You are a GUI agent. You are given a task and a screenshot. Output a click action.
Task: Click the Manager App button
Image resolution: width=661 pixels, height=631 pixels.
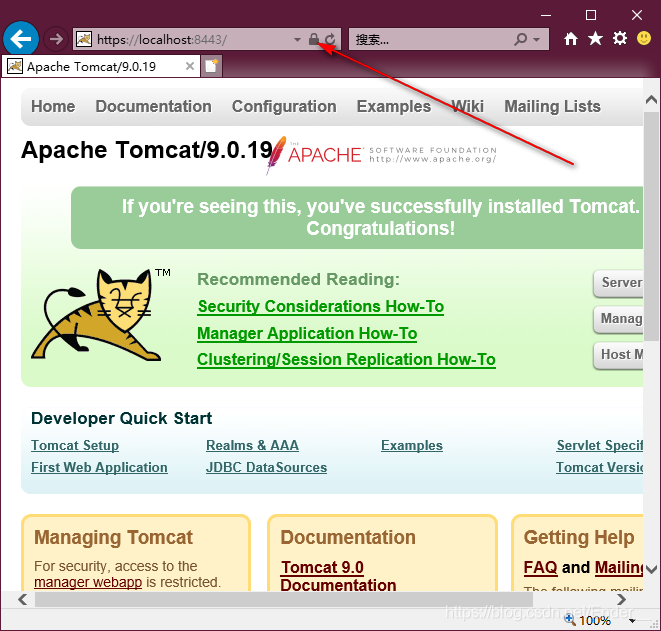pos(618,319)
